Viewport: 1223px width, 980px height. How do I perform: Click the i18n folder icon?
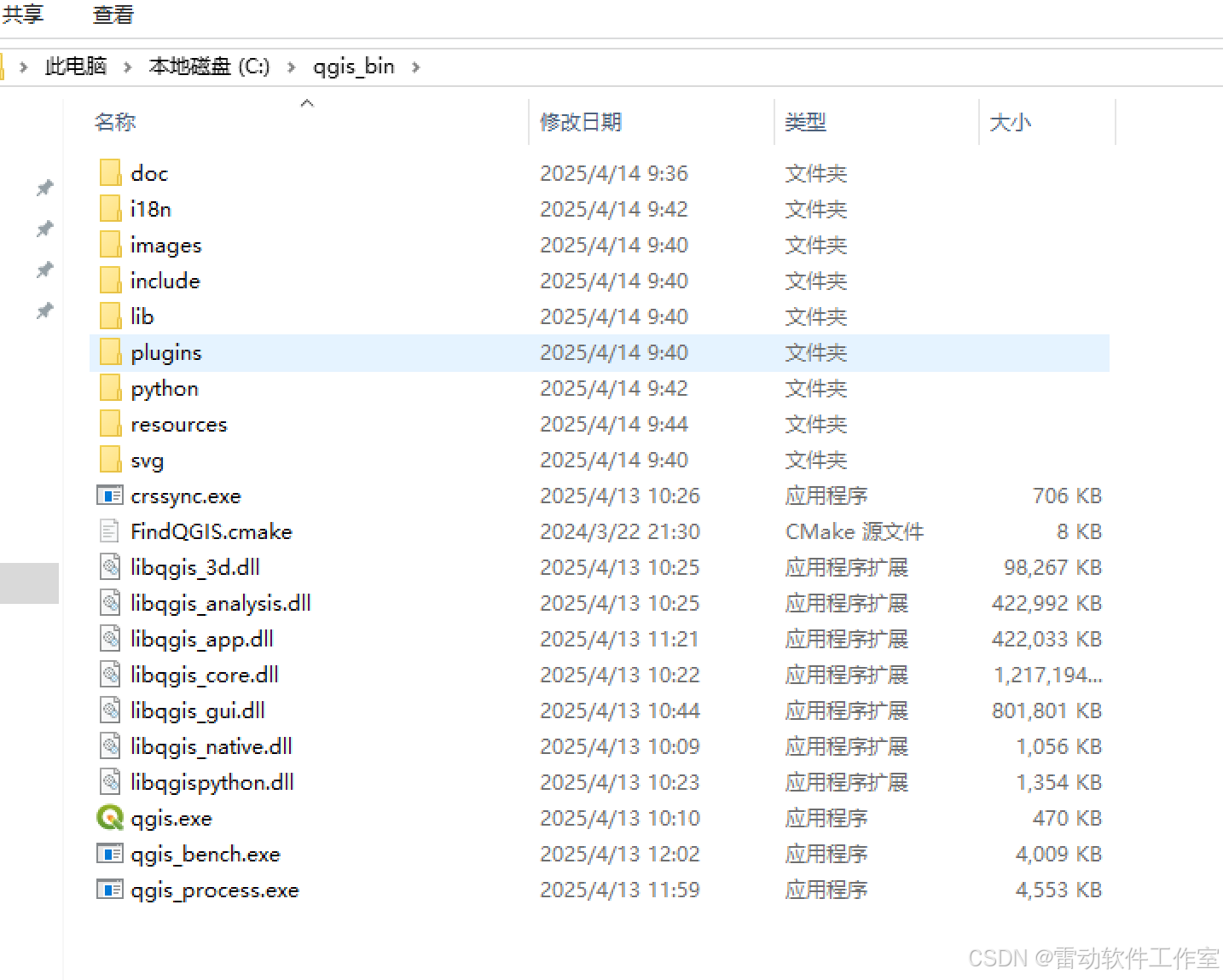pos(110,208)
